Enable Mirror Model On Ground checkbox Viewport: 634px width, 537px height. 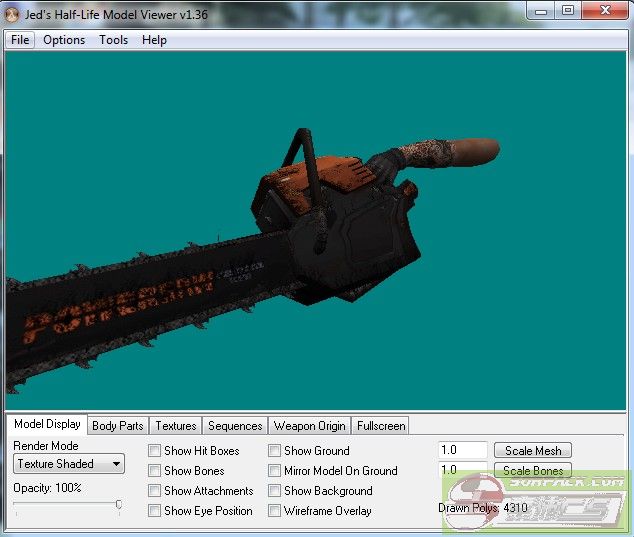tap(274, 470)
